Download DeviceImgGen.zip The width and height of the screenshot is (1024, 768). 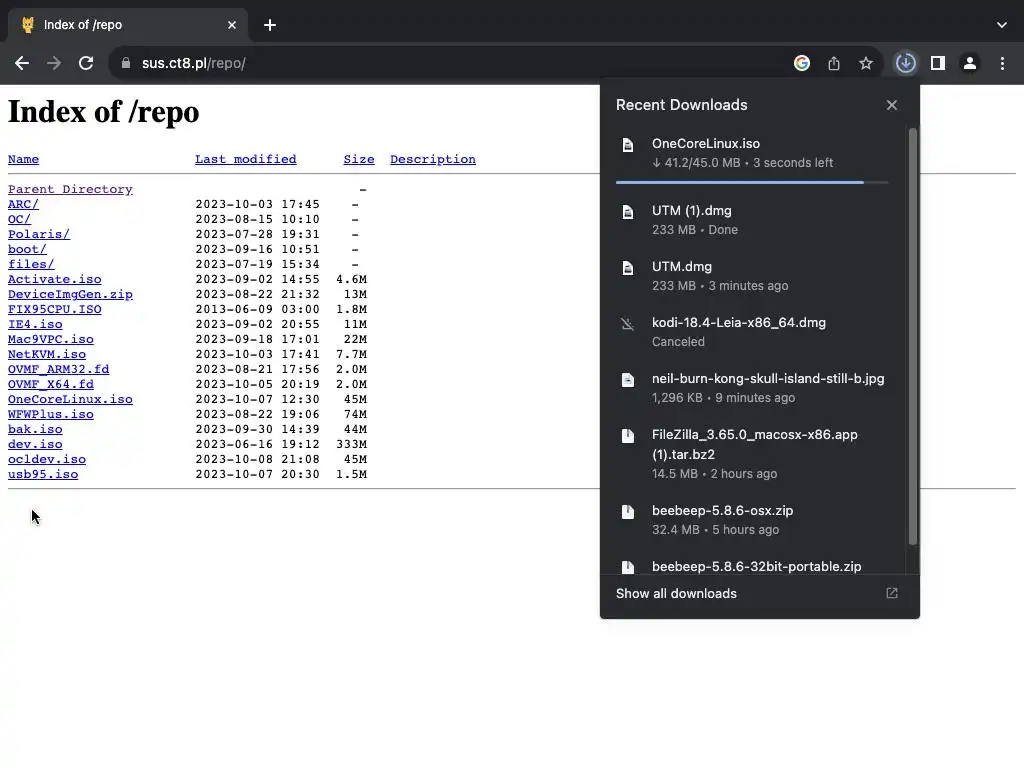70,295
